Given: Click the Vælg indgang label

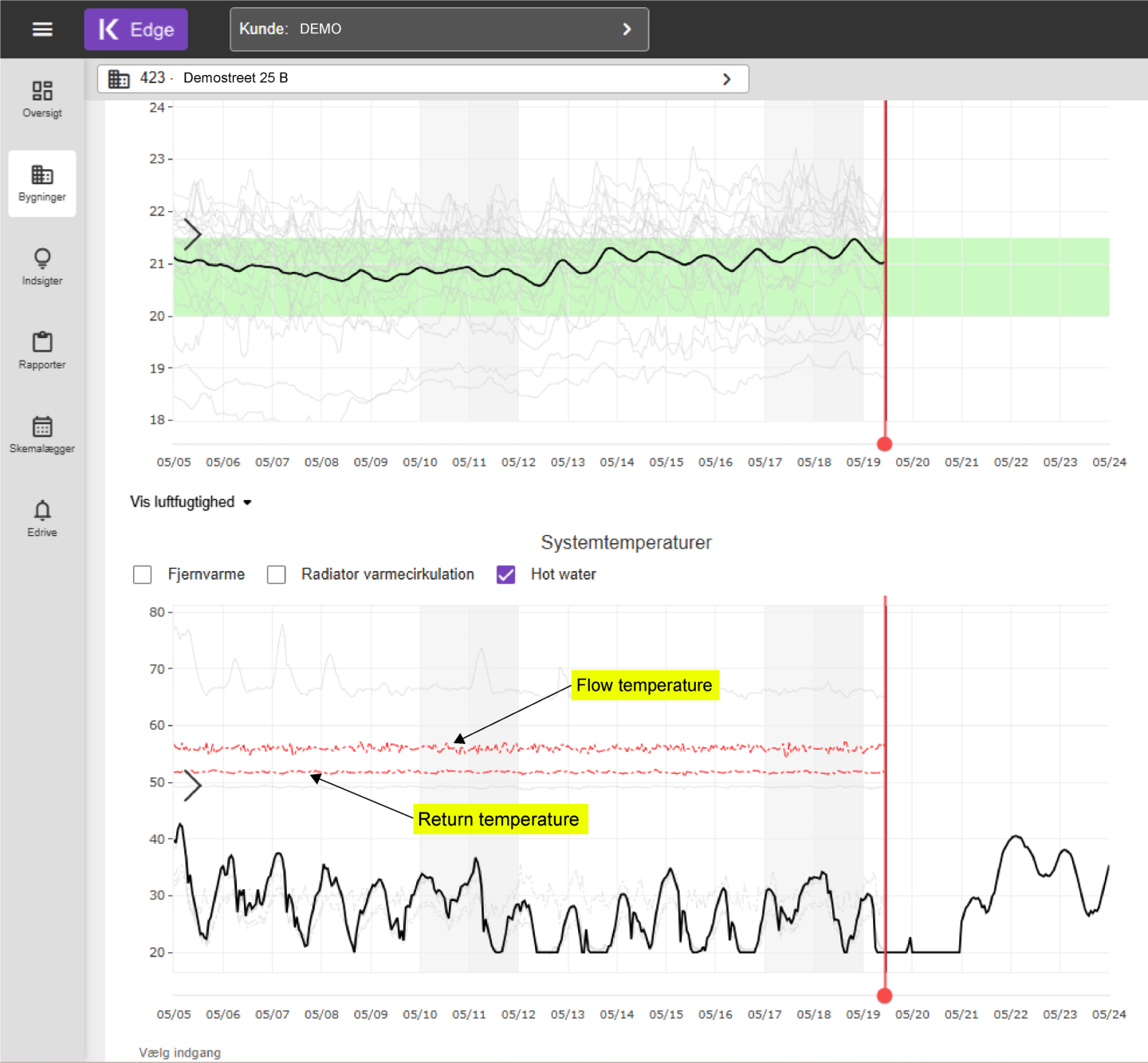Looking at the screenshot, I should [179, 1053].
